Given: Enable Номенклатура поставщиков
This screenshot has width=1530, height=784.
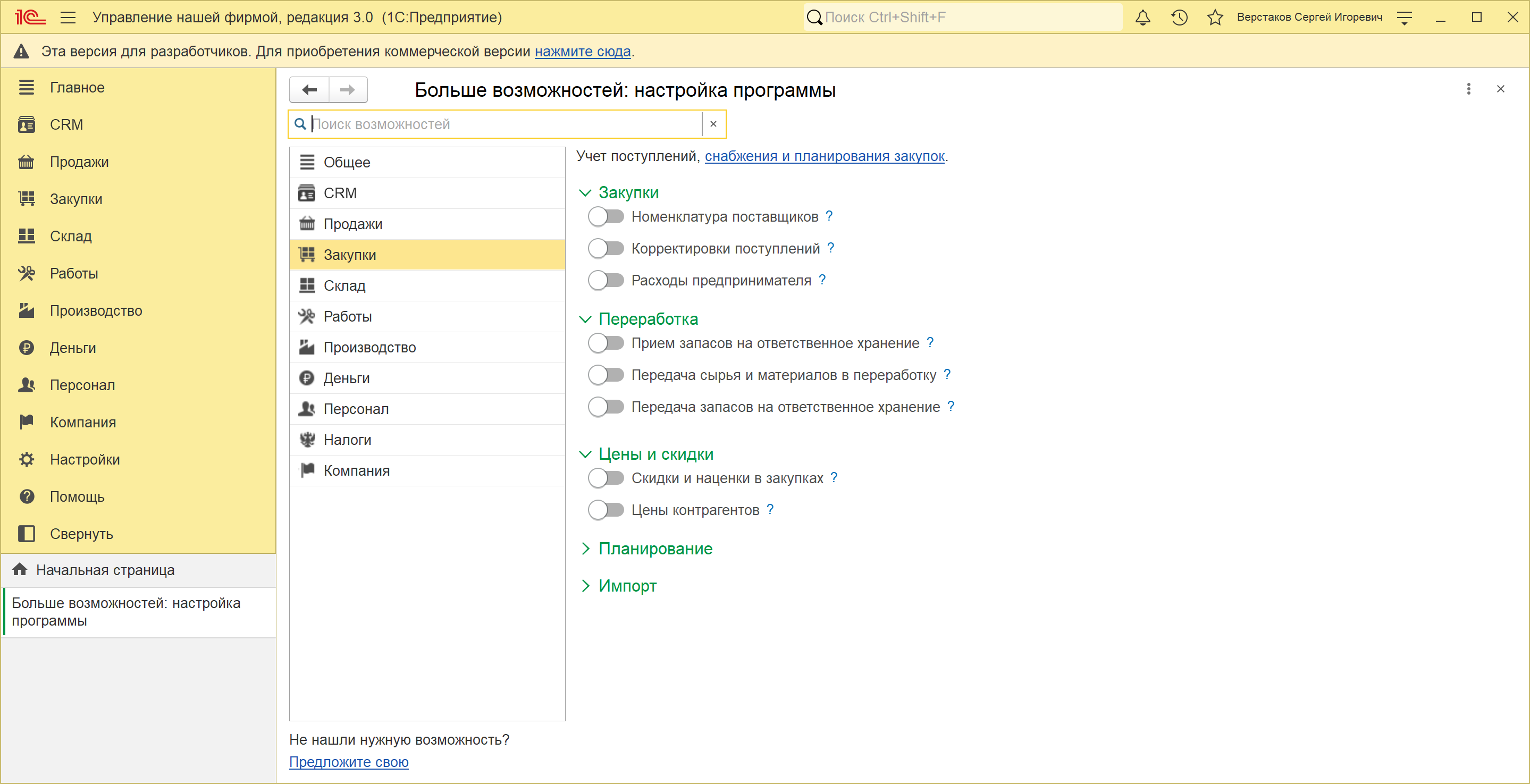Looking at the screenshot, I should [x=606, y=217].
